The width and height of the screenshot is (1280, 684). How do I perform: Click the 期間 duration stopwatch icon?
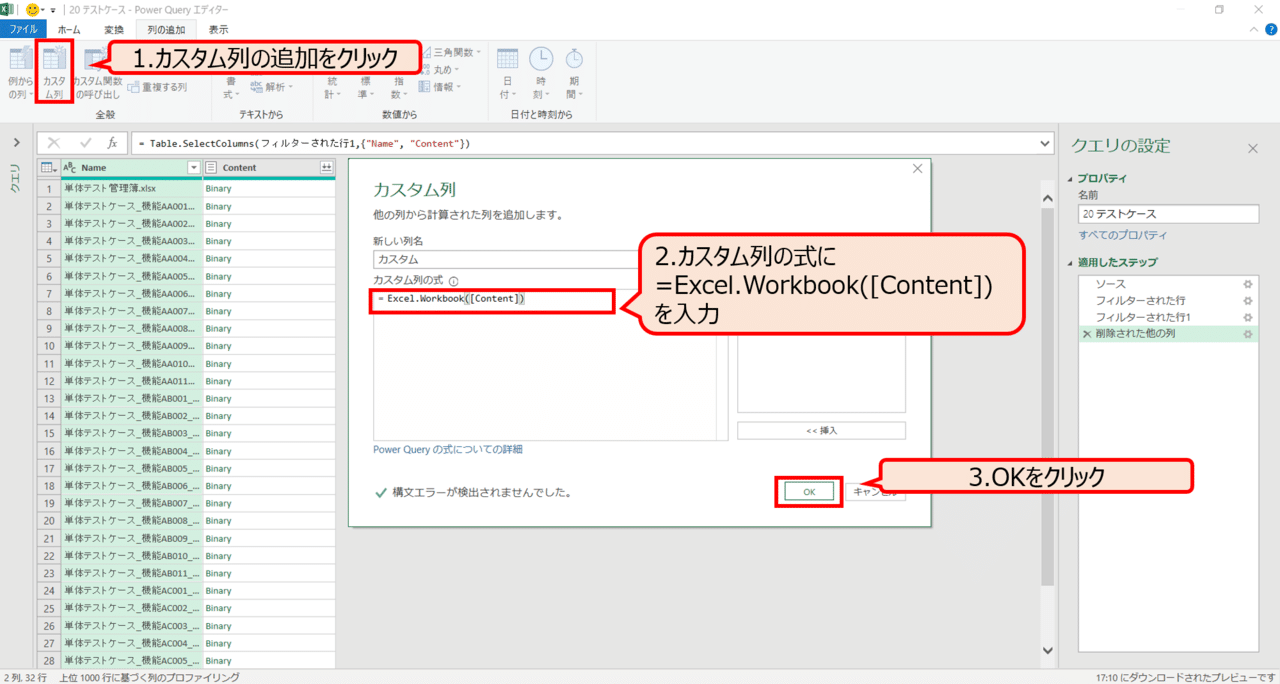tap(574, 58)
